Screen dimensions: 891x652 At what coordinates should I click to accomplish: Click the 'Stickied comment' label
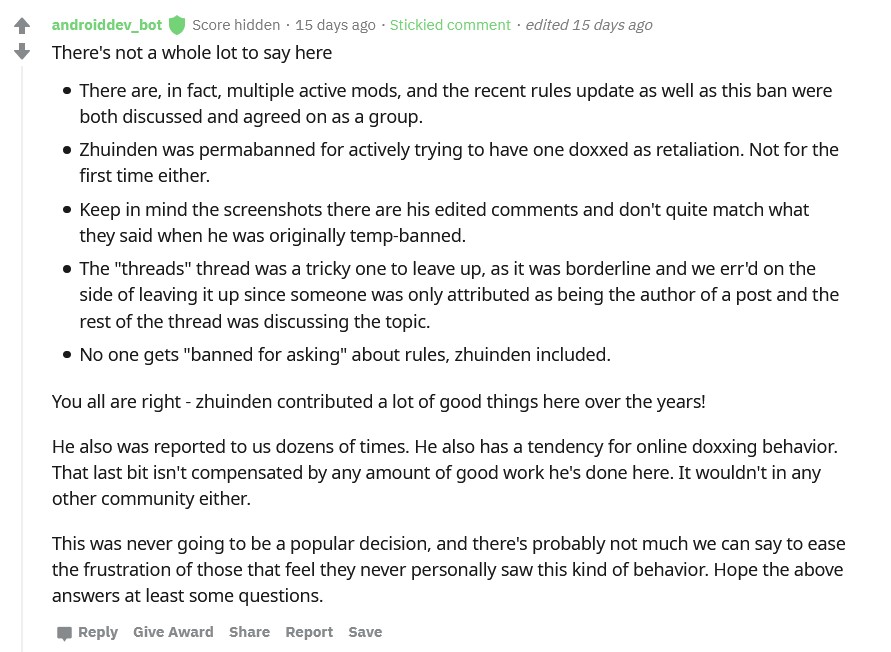click(x=450, y=25)
